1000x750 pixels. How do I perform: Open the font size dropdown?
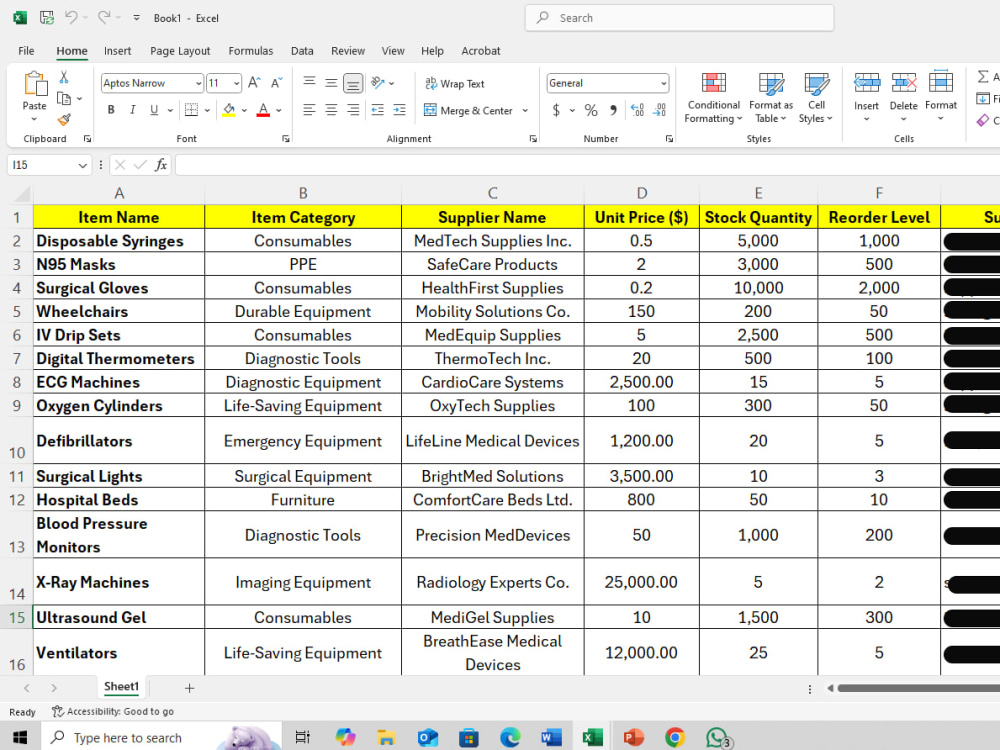(x=237, y=83)
